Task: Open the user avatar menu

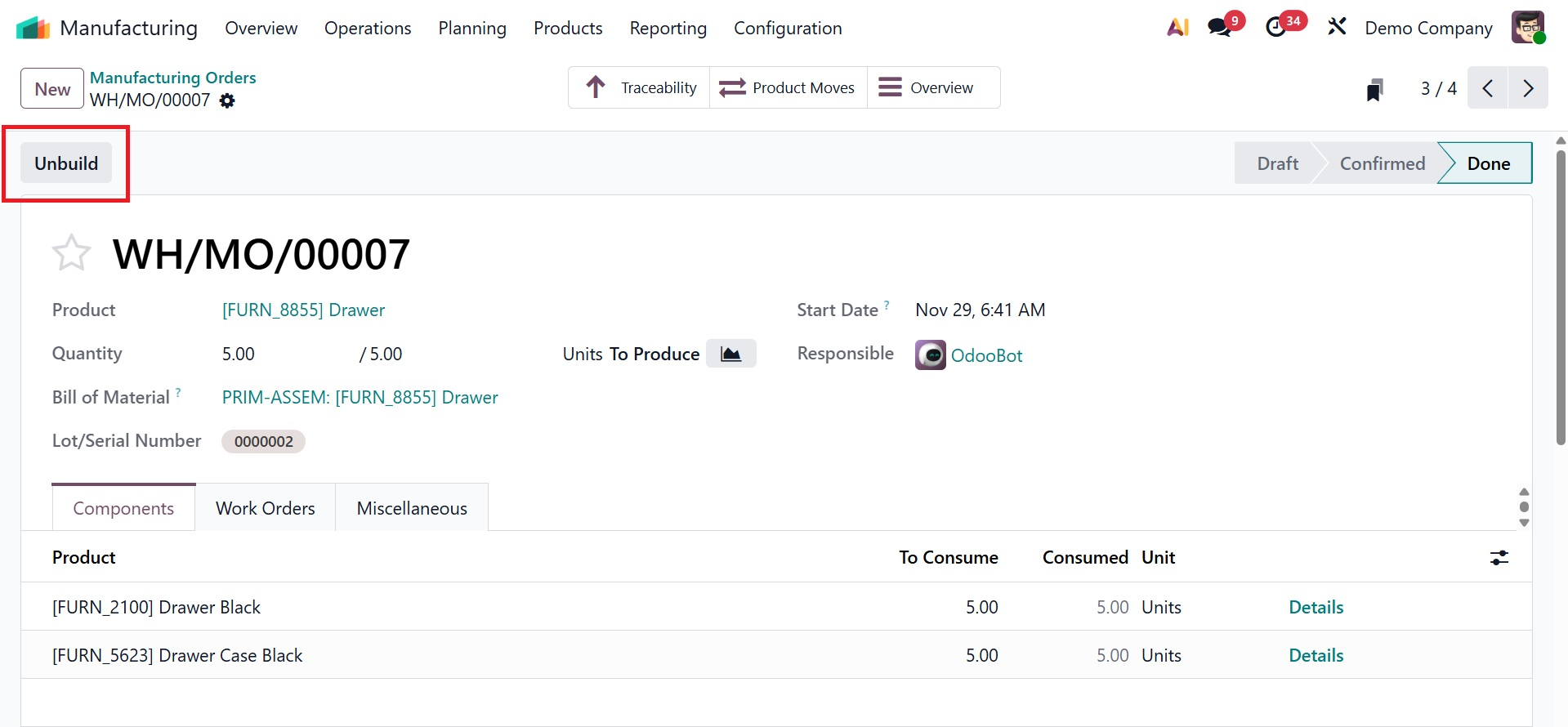Action: point(1527,28)
